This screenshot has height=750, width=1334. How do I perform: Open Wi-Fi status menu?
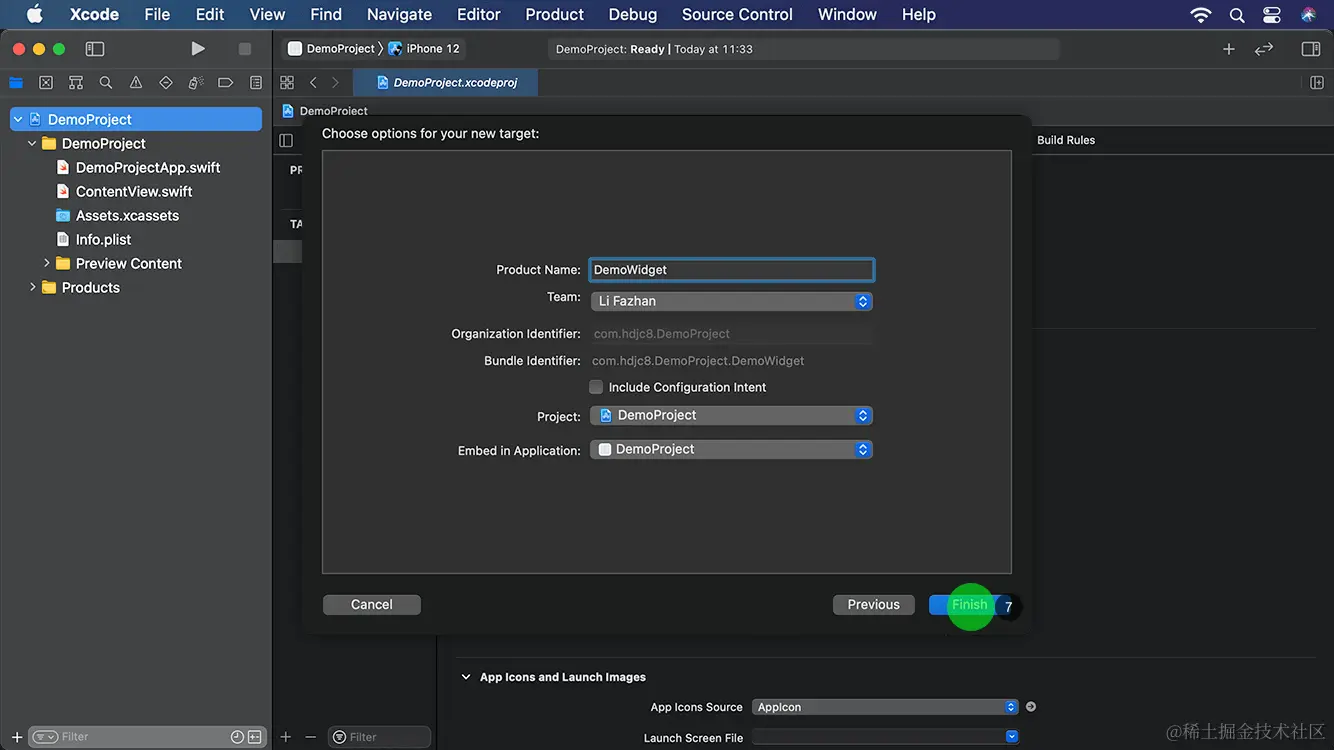click(1201, 15)
